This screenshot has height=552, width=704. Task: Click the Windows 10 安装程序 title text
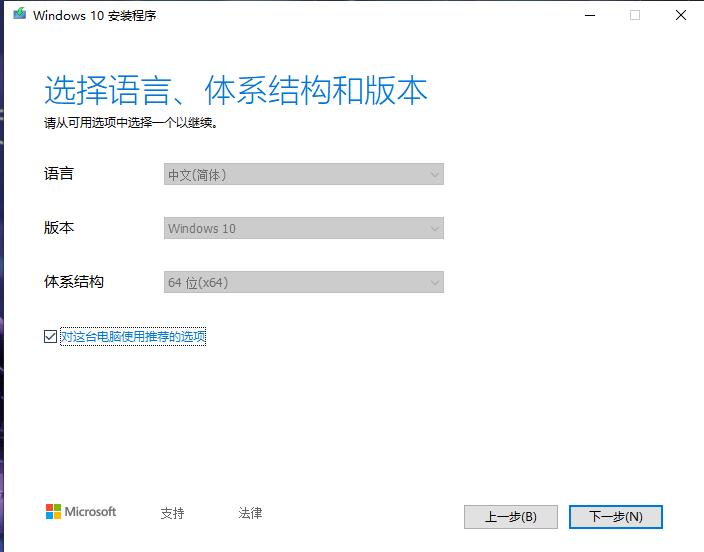click(x=95, y=15)
